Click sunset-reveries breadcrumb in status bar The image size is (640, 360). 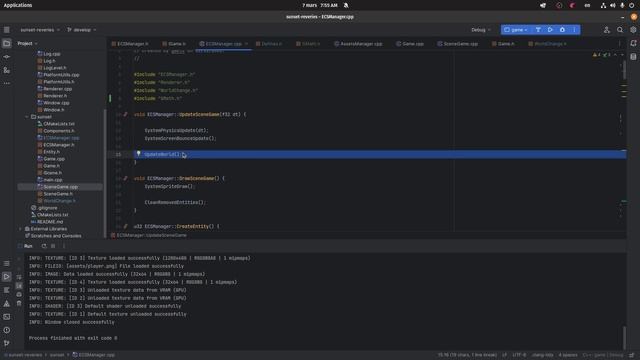coord(23,355)
